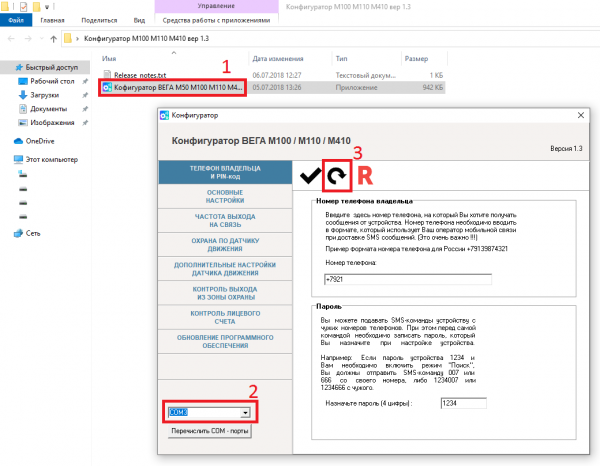The width and height of the screenshot is (600, 466).
Task: Switch to the Вид ribbon tab
Action: (x=139, y=20)
